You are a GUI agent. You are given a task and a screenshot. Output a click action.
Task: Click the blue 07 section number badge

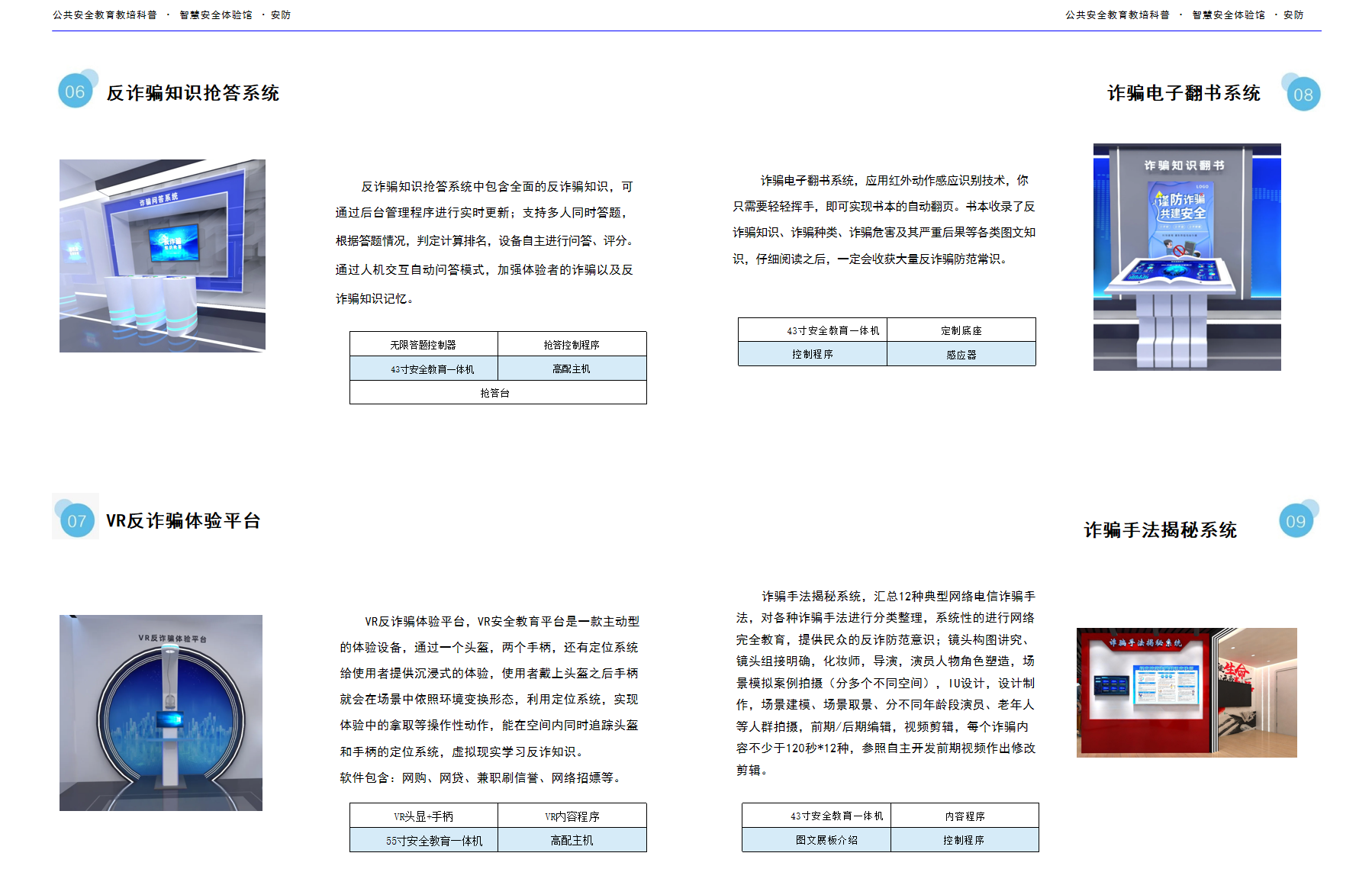pos(76,521)
